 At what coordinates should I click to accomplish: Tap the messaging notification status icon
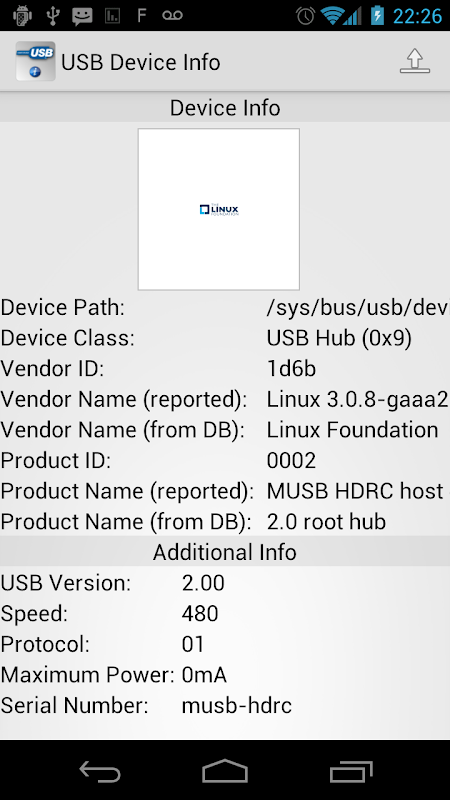pyautogui.click(x=82, y=16)
